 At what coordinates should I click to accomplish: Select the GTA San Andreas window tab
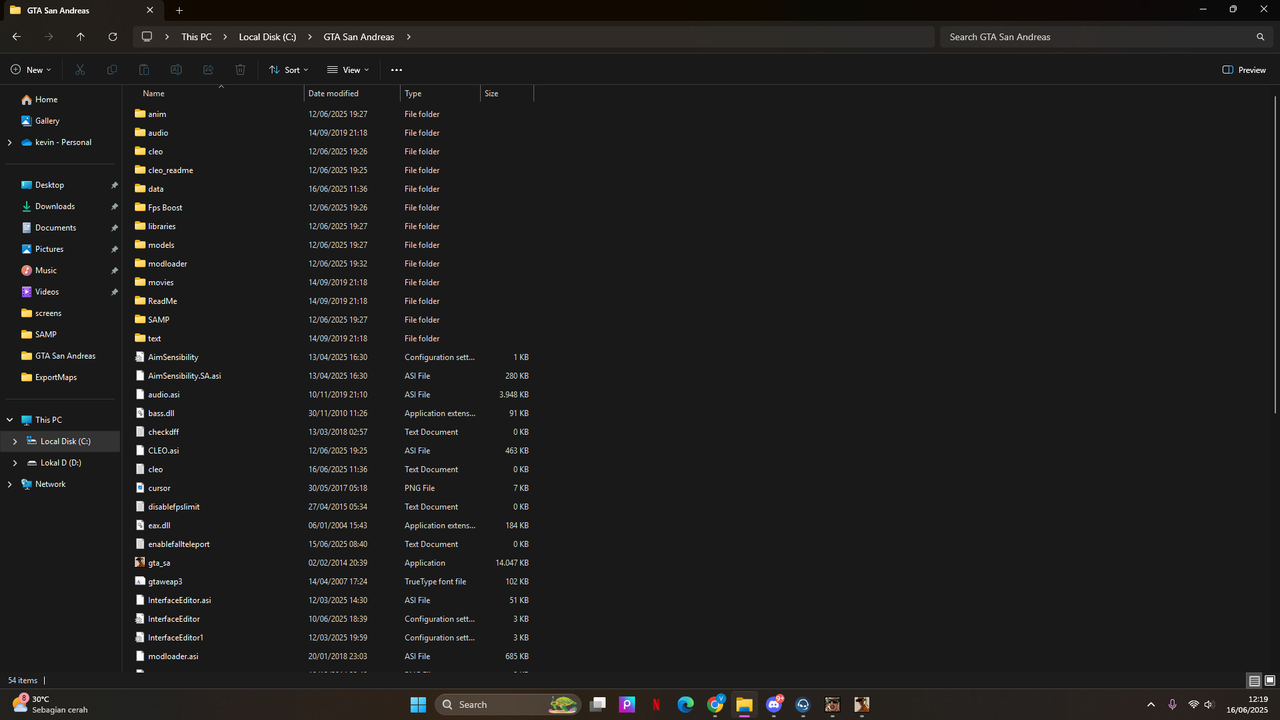pyautogui.click(x=82, y=10)
